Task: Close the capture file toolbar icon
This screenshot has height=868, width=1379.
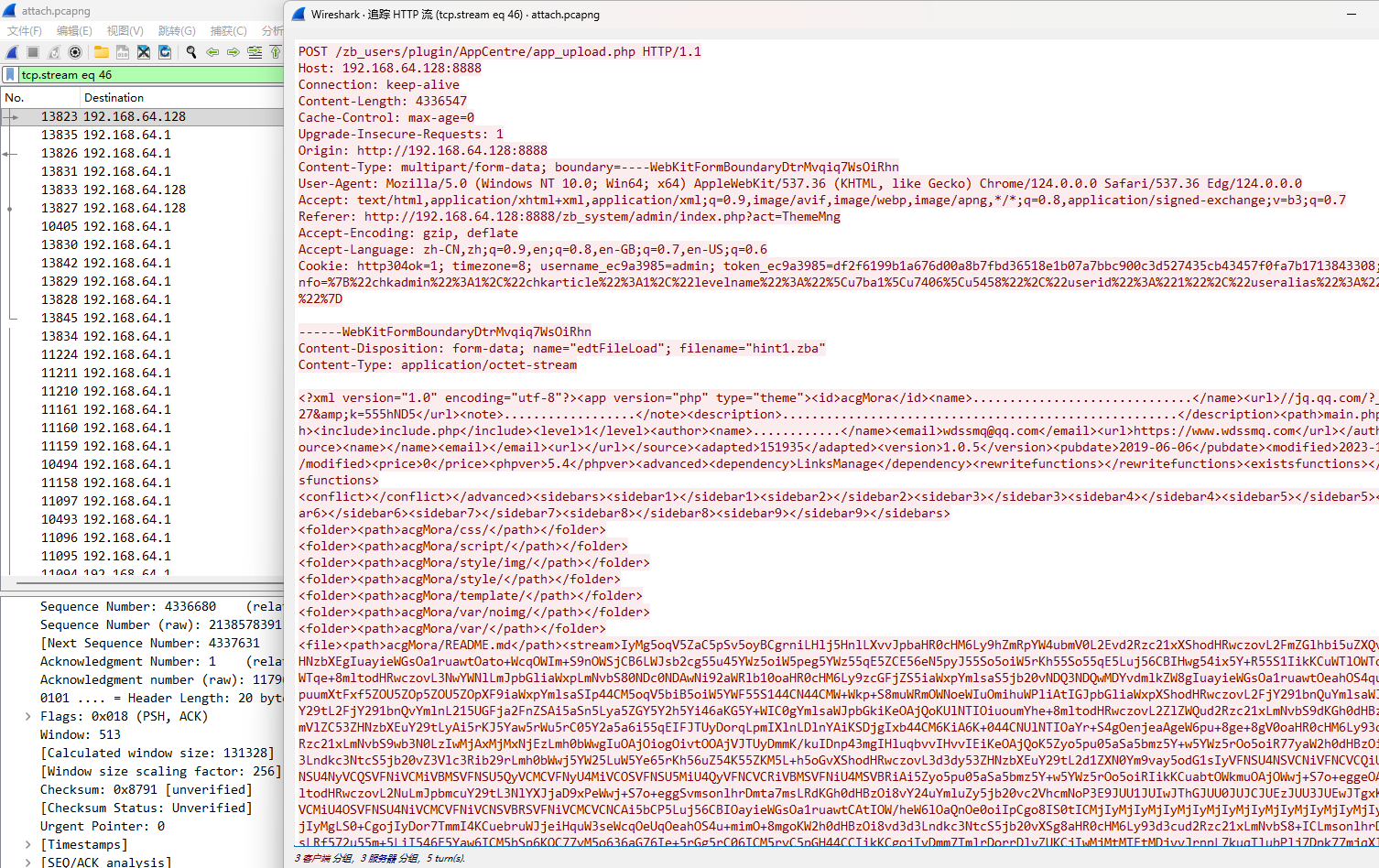Action: (144, 52)
